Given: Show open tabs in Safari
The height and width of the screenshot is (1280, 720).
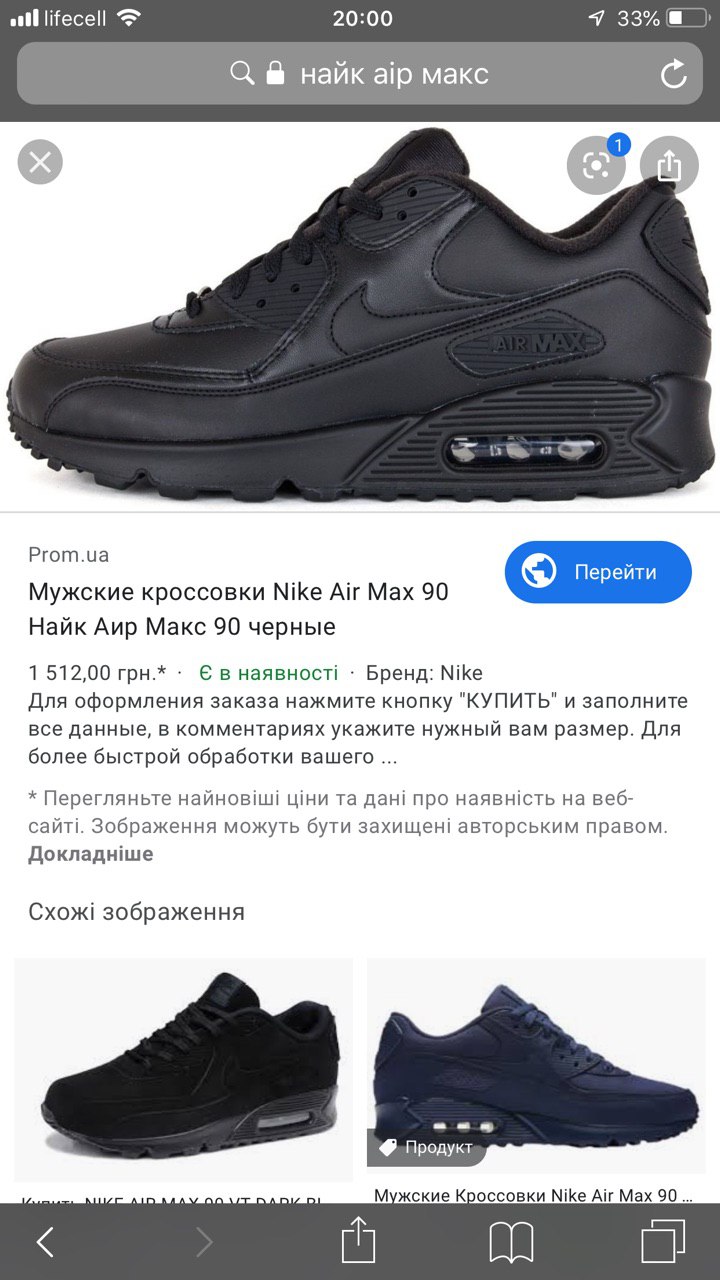Looking at the screenshot, I should click(x=663, y=1242).
